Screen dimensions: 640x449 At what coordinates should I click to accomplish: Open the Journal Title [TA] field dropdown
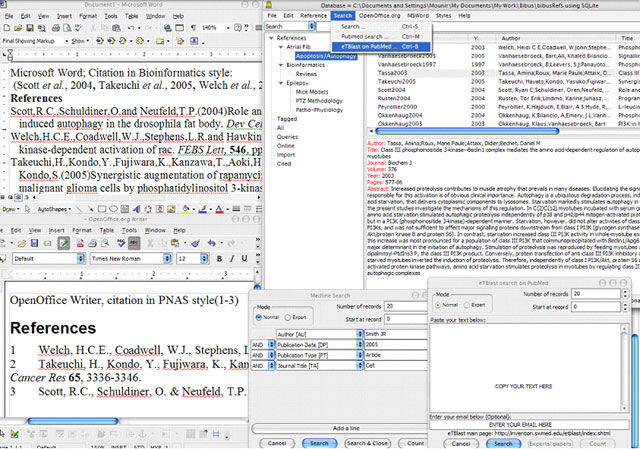360,366
